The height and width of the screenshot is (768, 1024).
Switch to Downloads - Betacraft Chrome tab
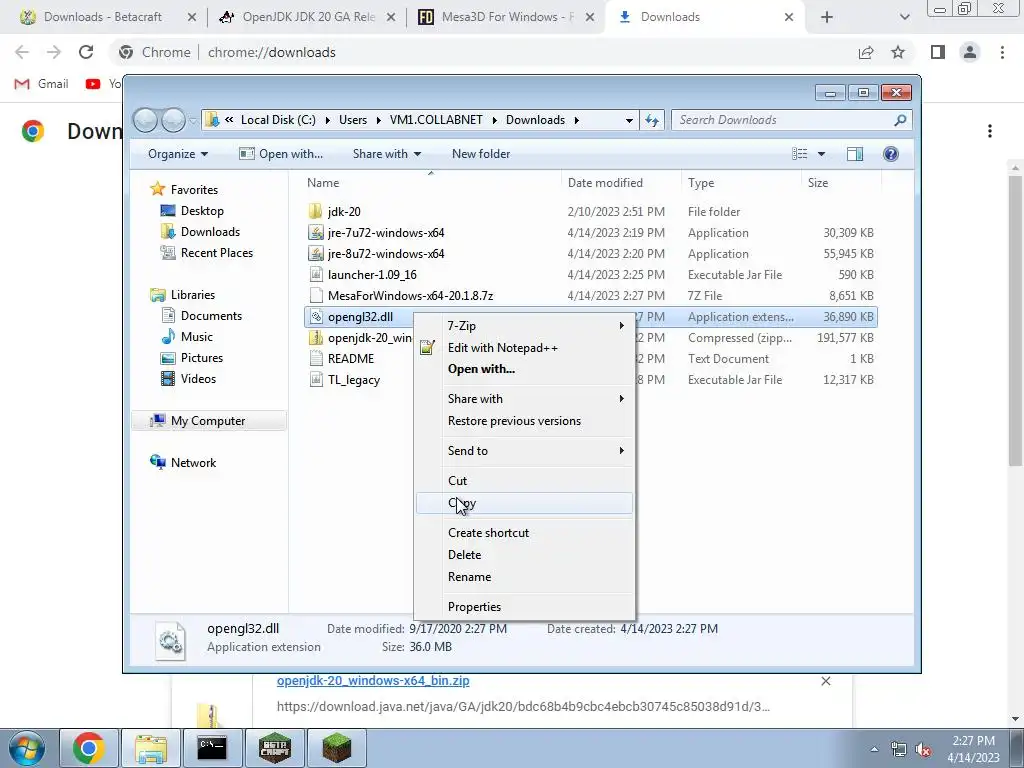coord(102,17)
